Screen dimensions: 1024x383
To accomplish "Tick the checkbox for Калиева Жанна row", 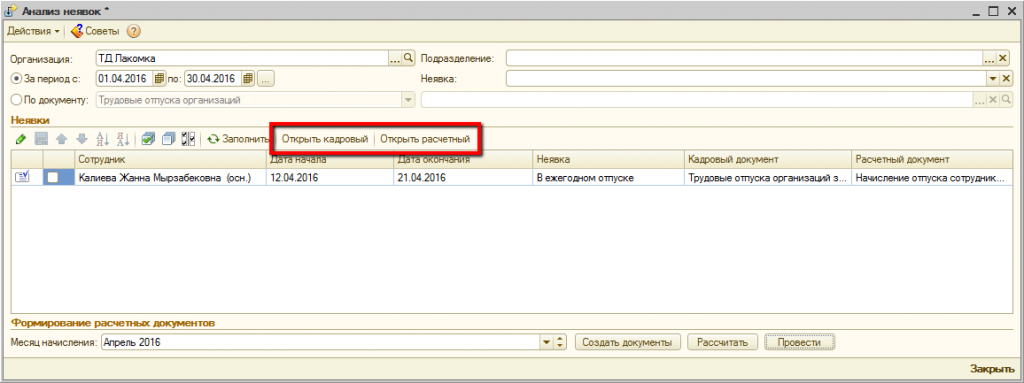I will 53,177.
